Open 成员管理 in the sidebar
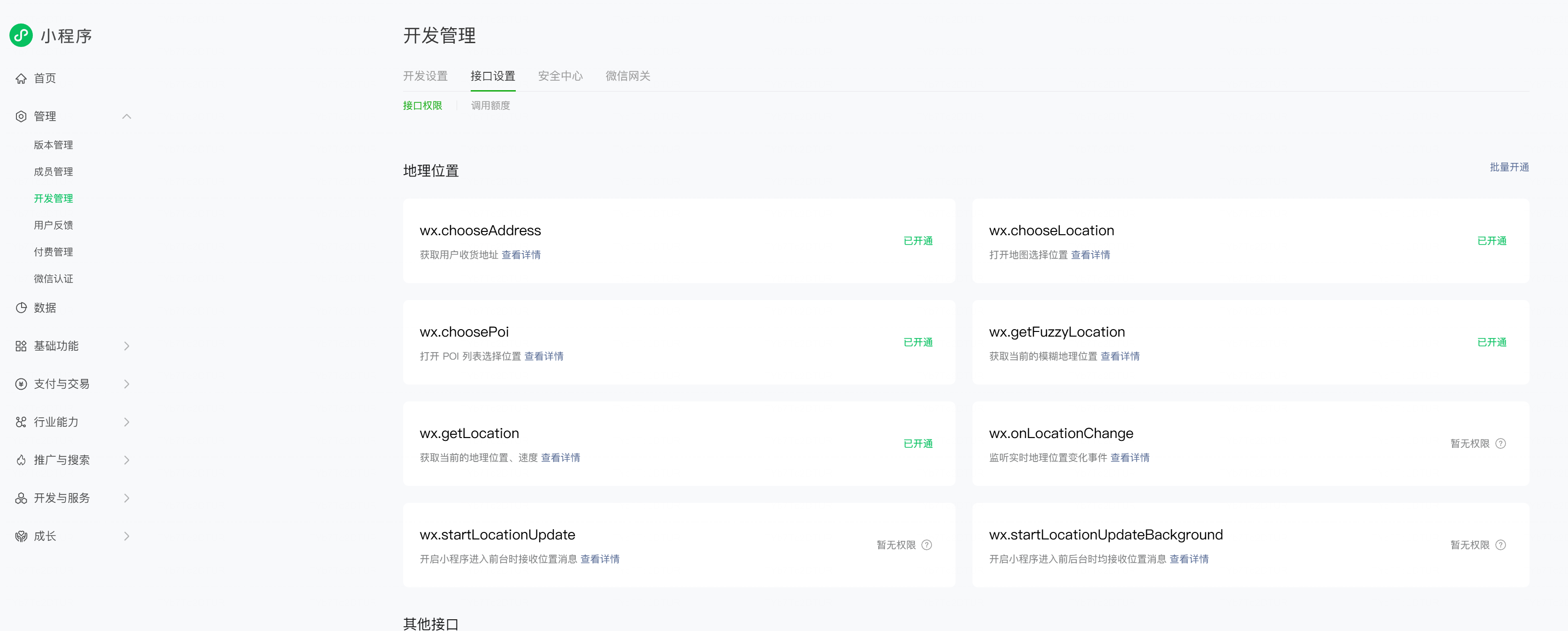The height and width of the screenshot is (631, 1568). (54, 172)
